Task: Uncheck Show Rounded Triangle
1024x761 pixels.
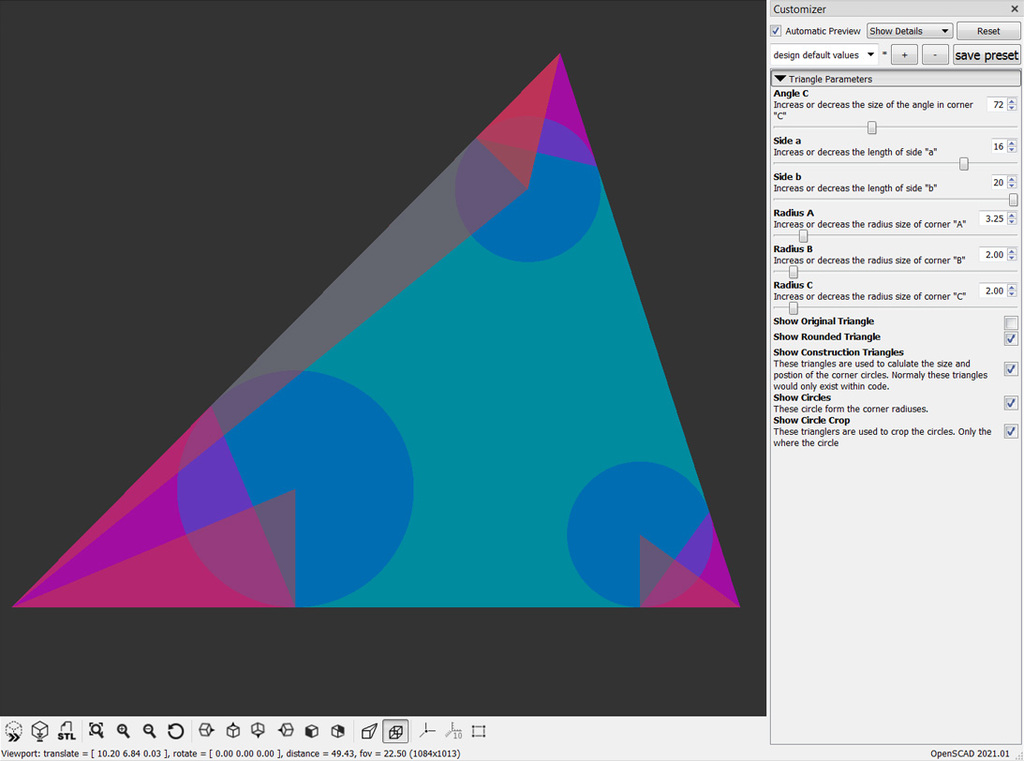Action: point(1011,338)
